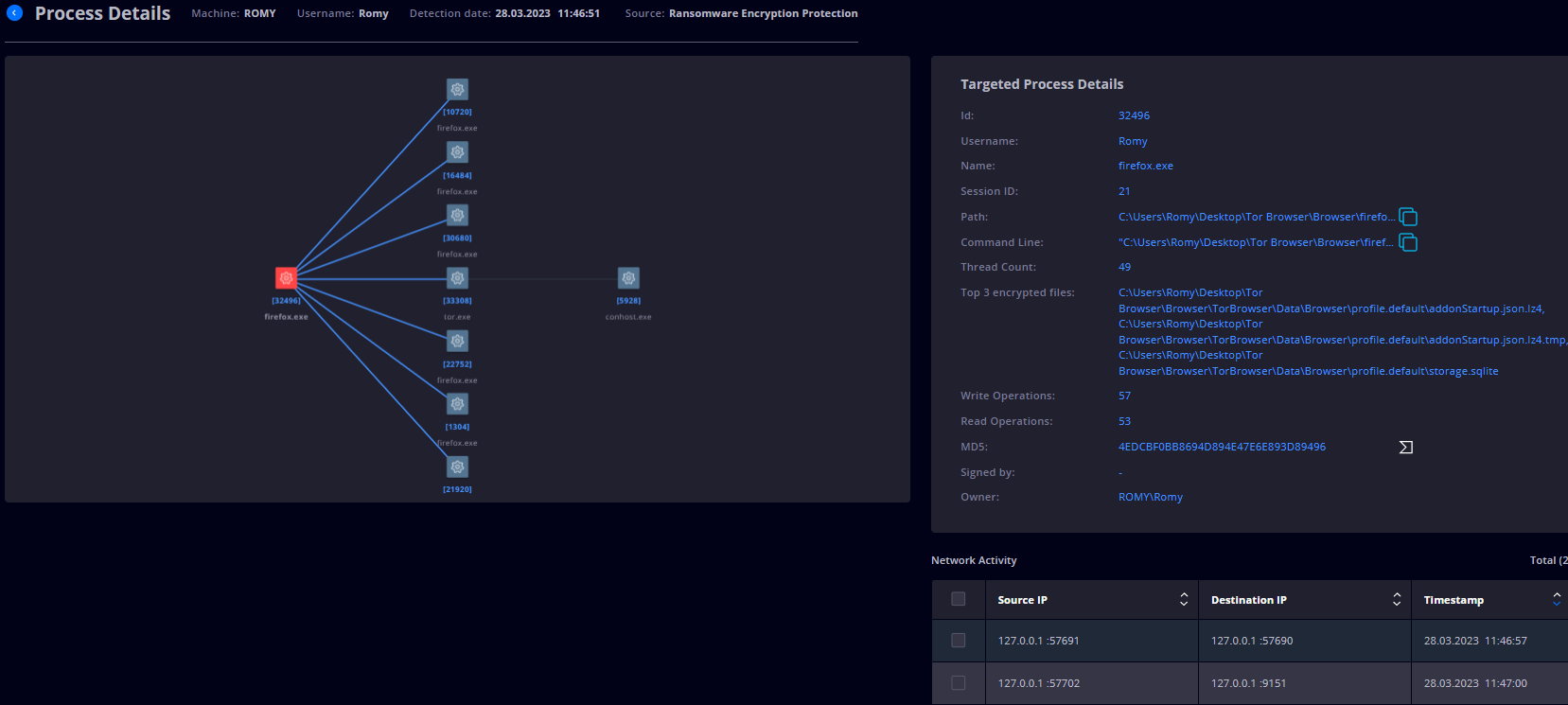Select the red firefox.exe node 32496
The width and height of the screenshot is (1568, 705).
[286, 278]
